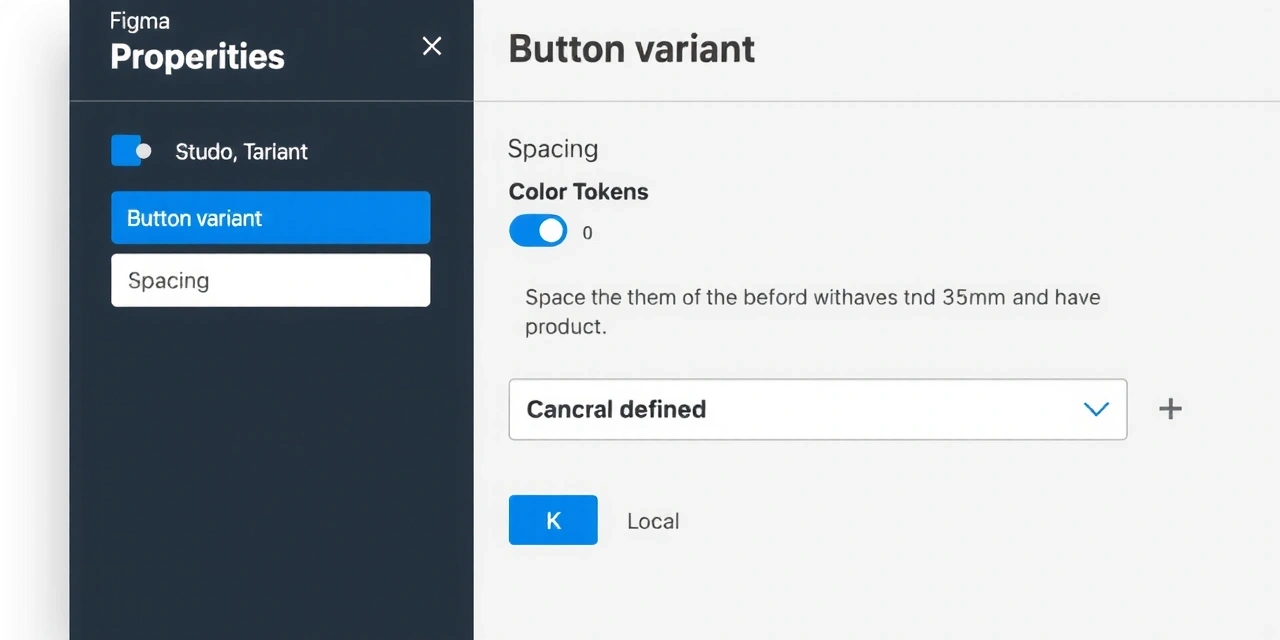This screenshot has width=1280, height=640.
Task: Select Spacing in the sidebar
Action: [x=270, y=280]
